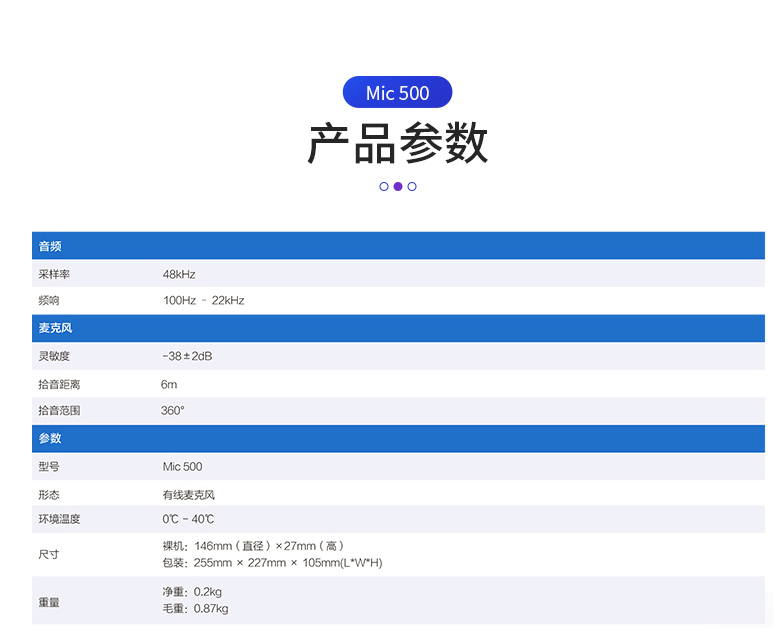Select the filled middle carousel dot
The width and height of the screenshot is (781, 641).
coord(397,186)
